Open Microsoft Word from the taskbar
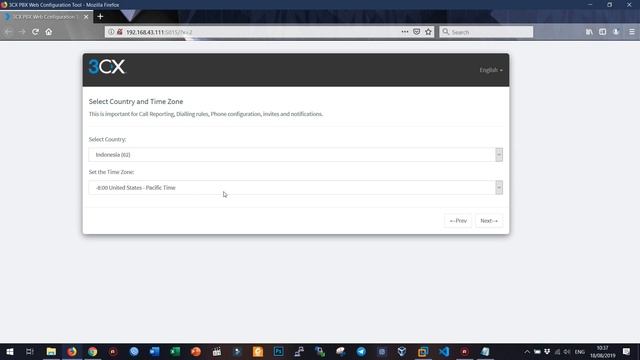This screenshot has width=640, height=360. (155, 351)
